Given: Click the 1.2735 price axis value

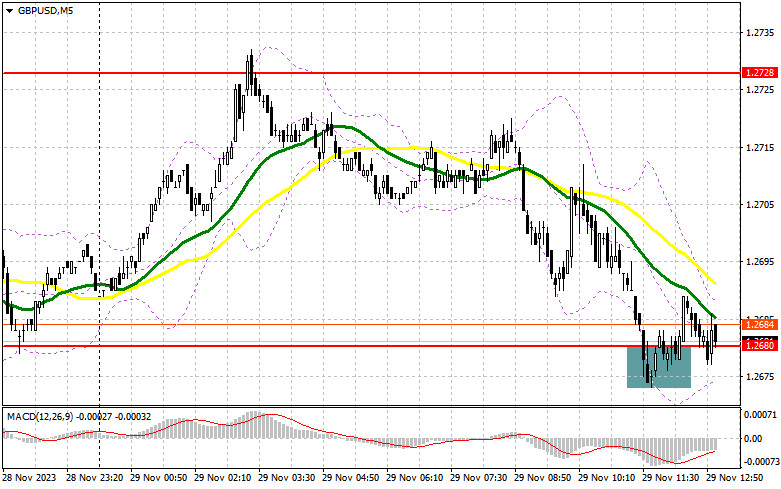Looking at the screenshot, I should click(x=760, y=33).
